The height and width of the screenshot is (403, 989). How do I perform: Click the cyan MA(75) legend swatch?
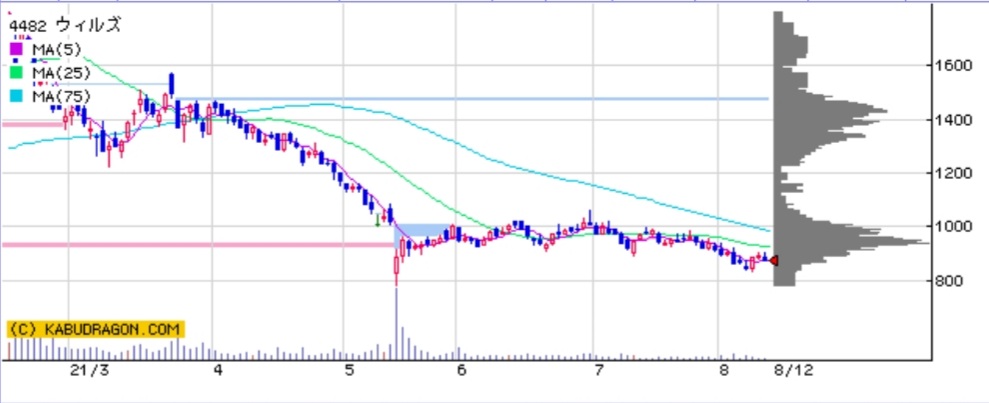coord(16,96)
